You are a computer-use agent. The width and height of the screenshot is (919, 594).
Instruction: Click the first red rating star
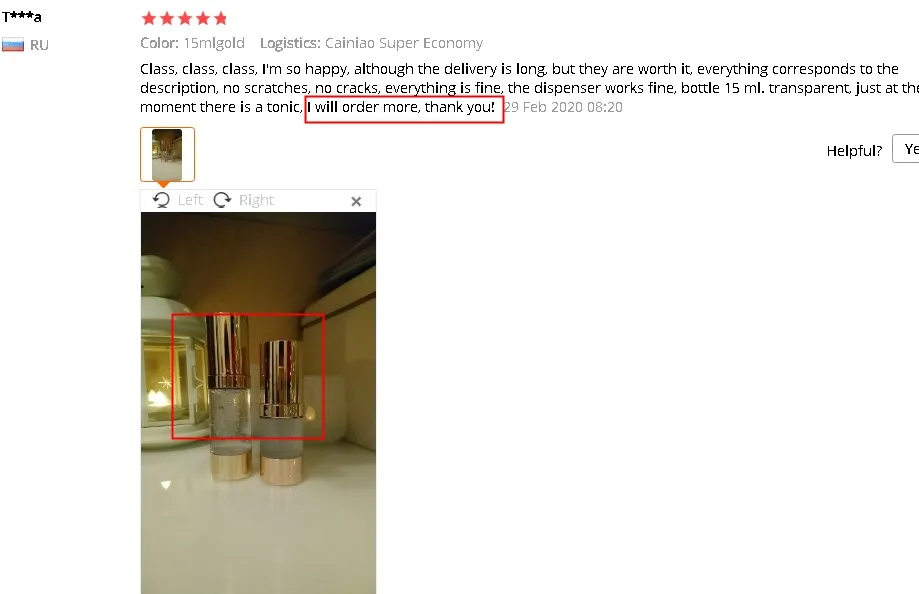coord(149,19)
